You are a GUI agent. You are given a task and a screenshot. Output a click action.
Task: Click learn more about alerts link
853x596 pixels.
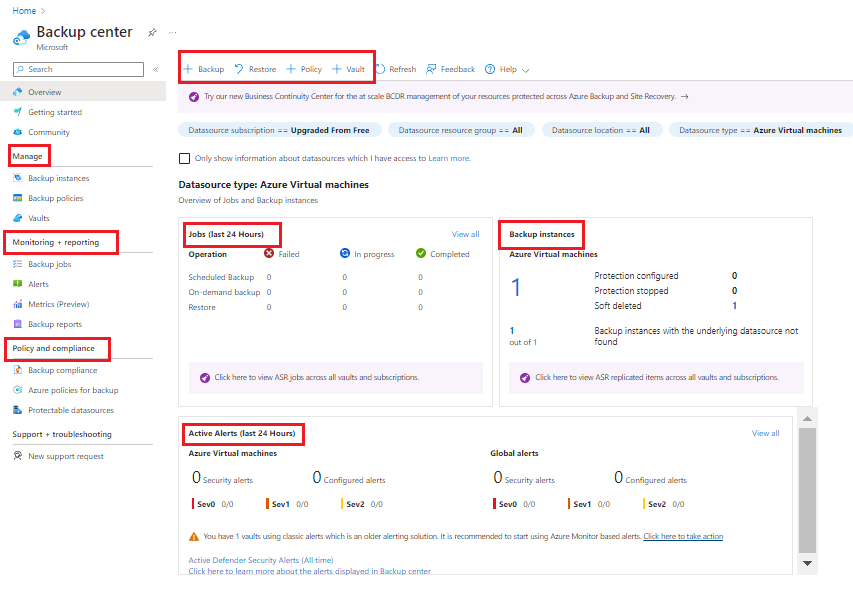[x=310, y=571]
